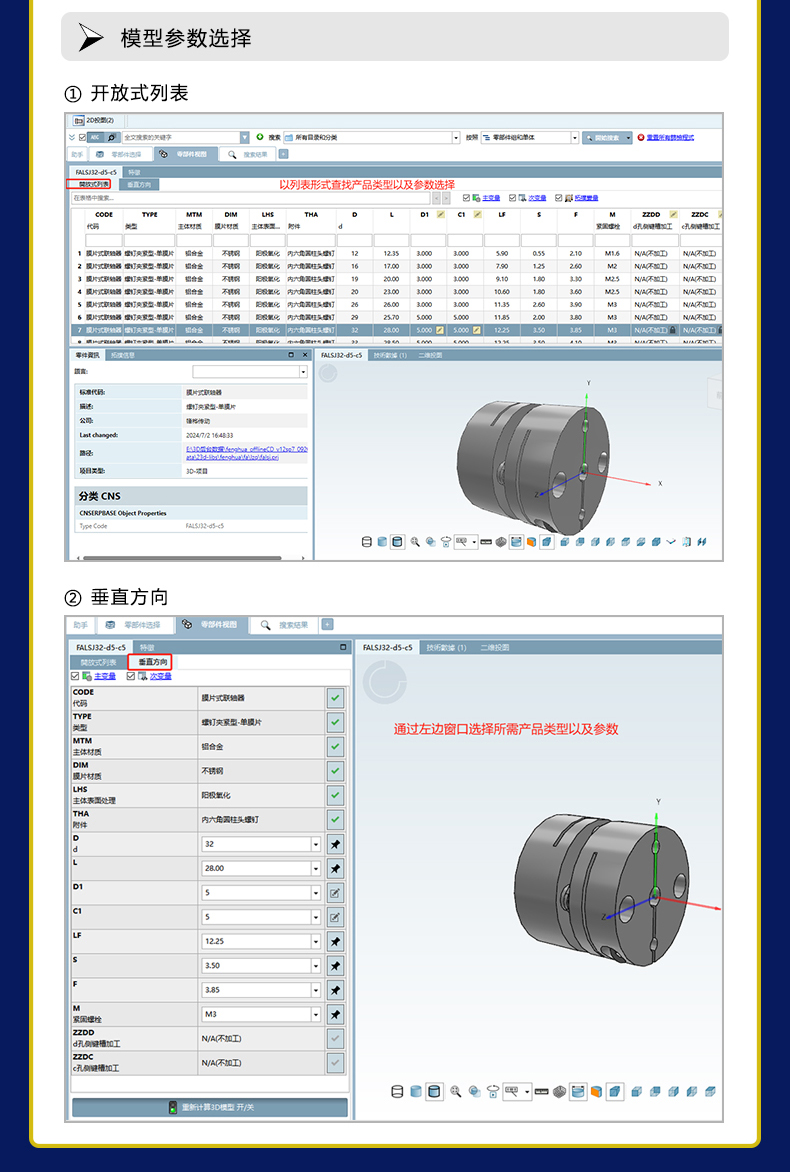Viewport: 790px width, 1172px height.
Task: Click the zoom magnifier icon in lower 3D toolbar
Action: click(x=456, y=1091)
